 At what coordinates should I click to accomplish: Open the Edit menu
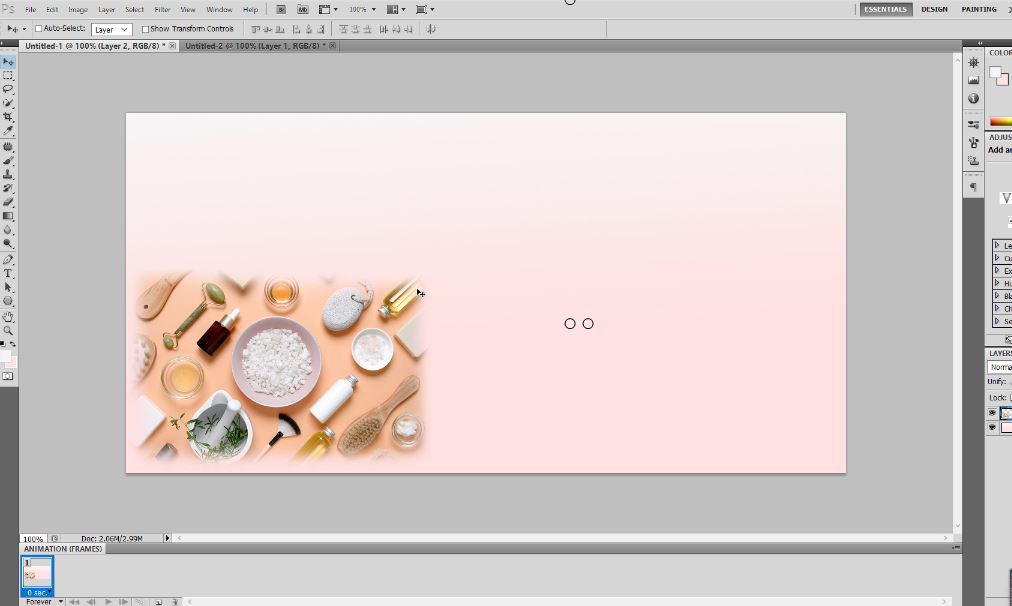(x=52, y=10)
